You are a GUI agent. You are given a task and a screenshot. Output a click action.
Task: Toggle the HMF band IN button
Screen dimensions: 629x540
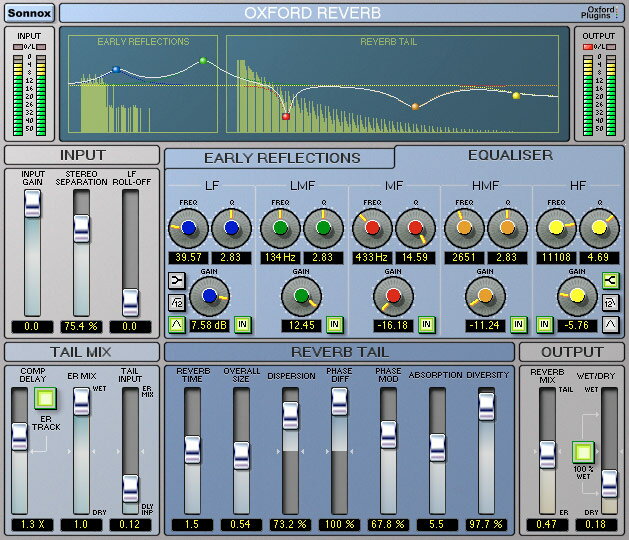tap(518, 324)
